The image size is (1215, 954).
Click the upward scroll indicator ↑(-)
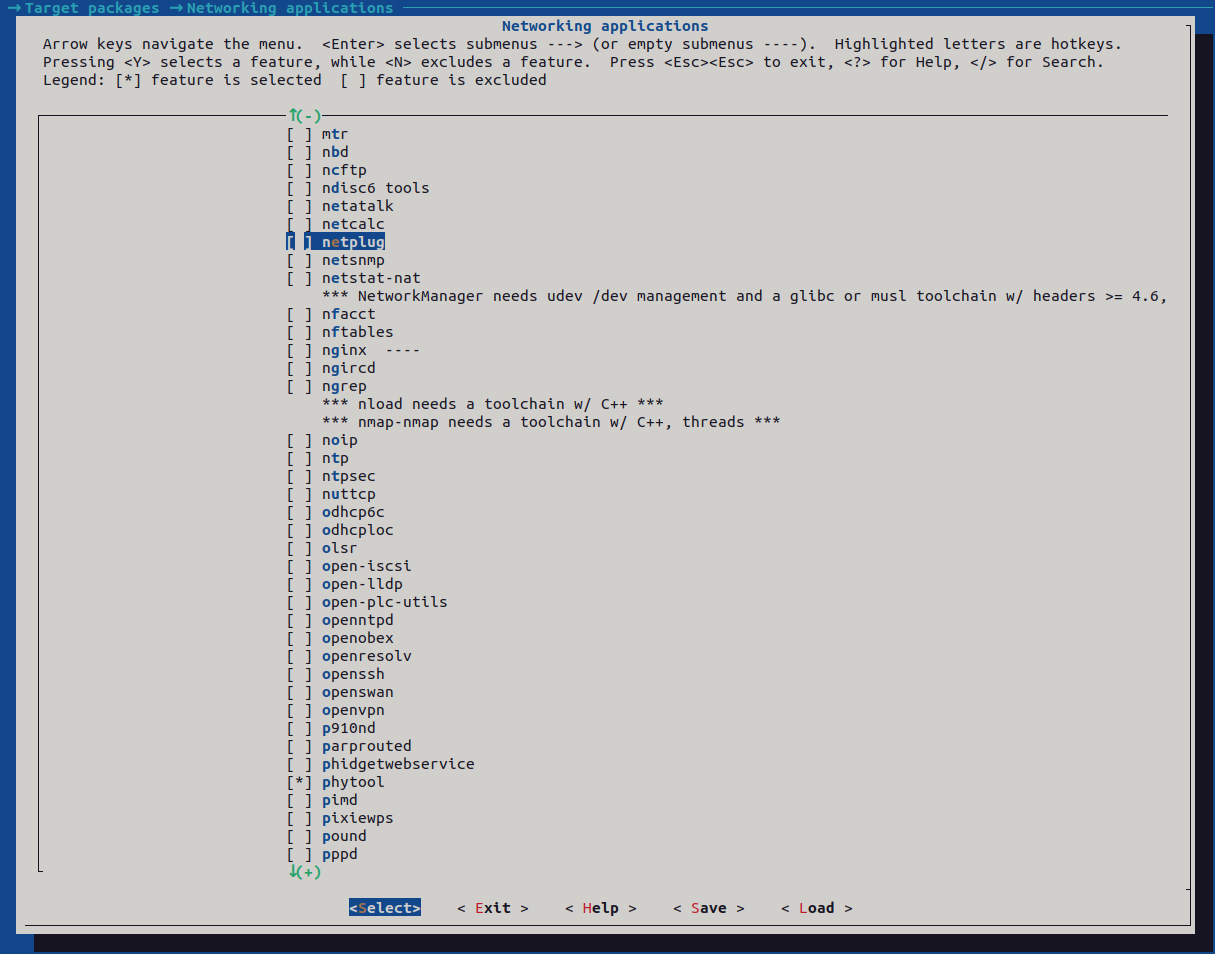click(304, 116)
